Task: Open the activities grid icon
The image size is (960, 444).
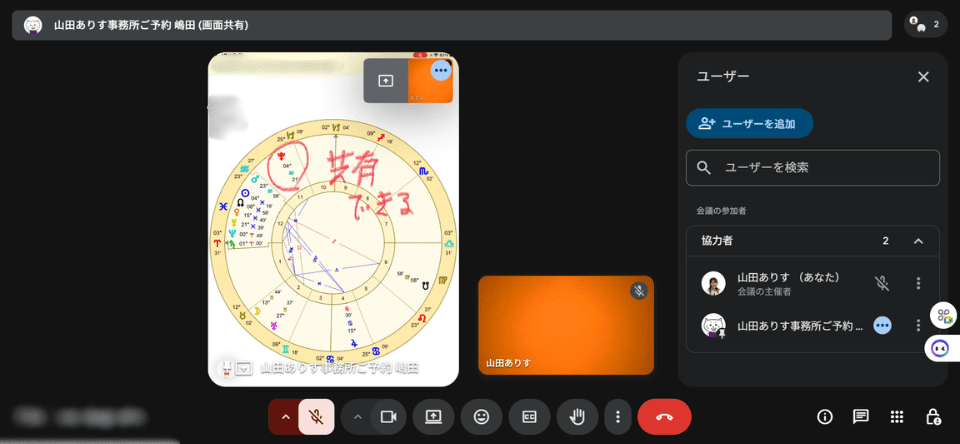Action: [897, 416]
